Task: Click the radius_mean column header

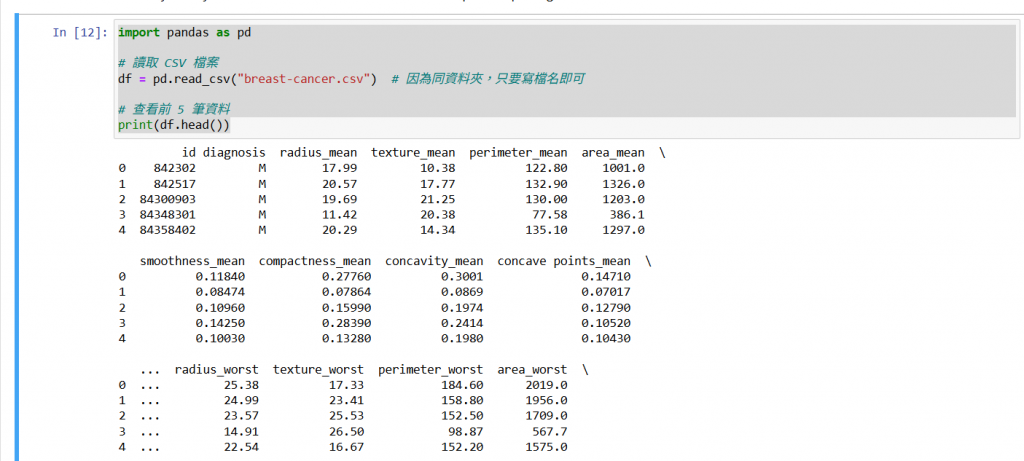Action: click(x=319, y=153)
